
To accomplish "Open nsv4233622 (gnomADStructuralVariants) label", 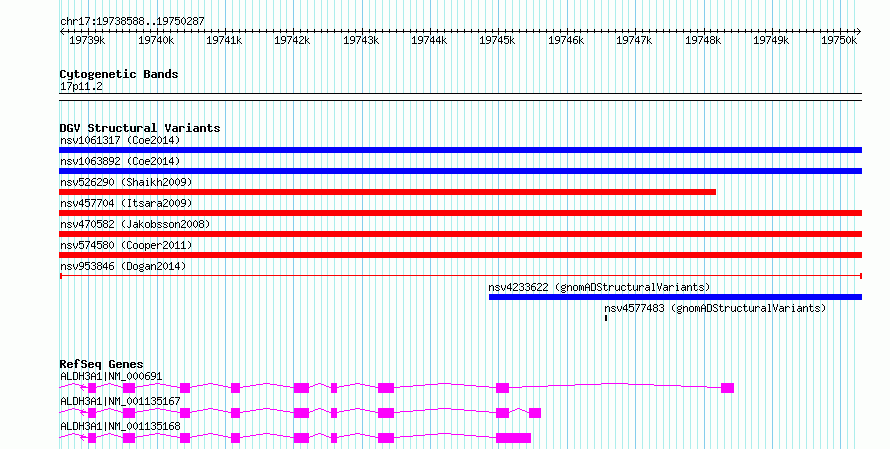I will point(599,287).
